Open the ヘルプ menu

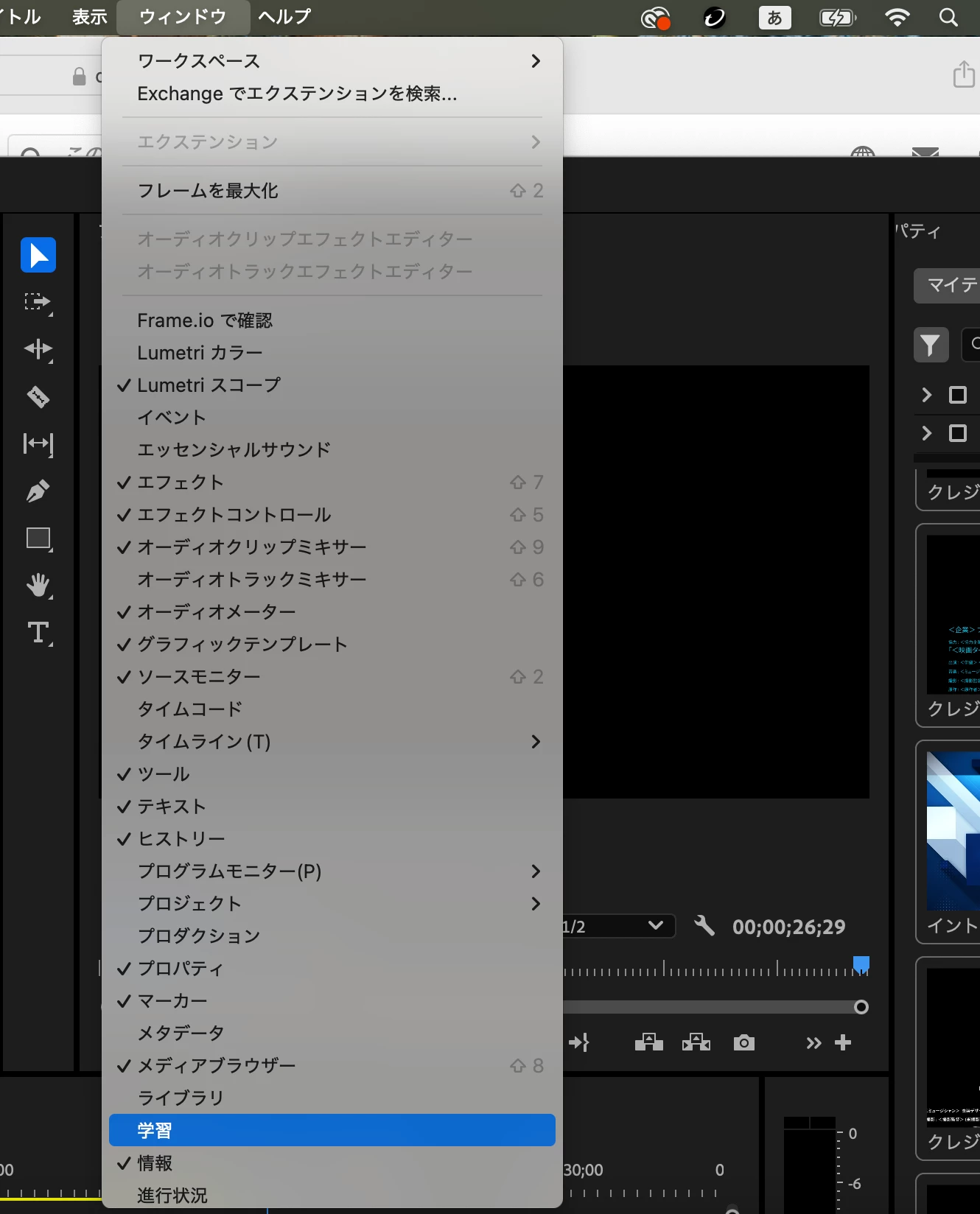(284, 18)
